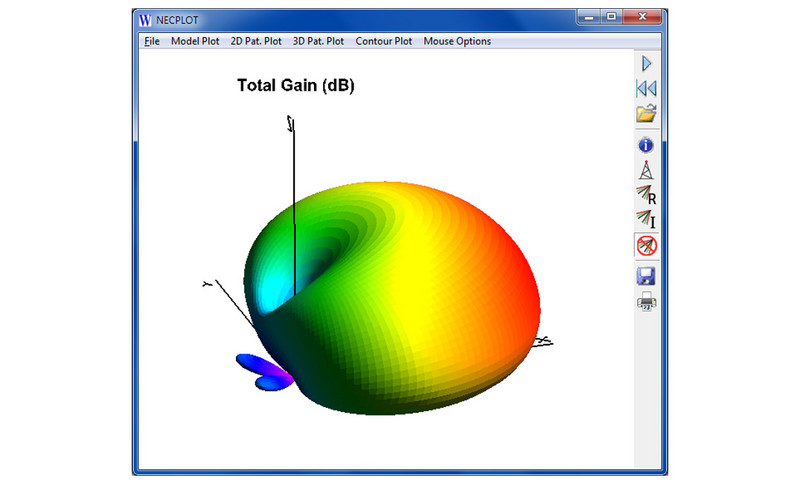Open a file with the folder icon

(x=646, y=113)
